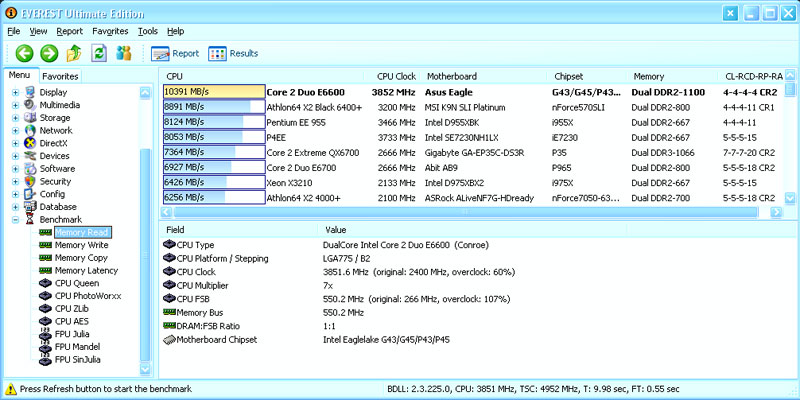Expand the Devices tree node

coord(15,156)
